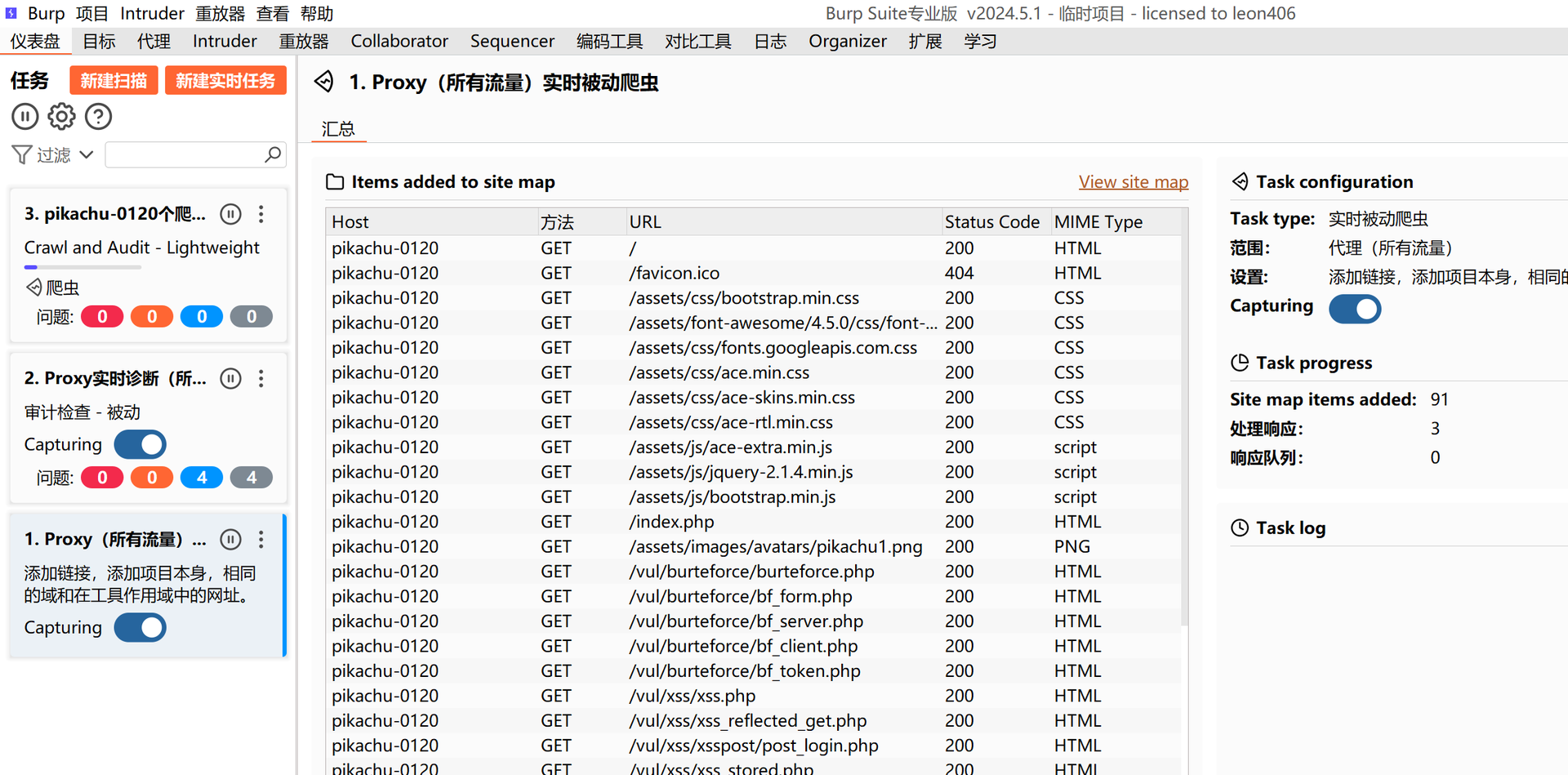Open the tasks help question icon
The image size is (1568, 775).
click(98, 117)
